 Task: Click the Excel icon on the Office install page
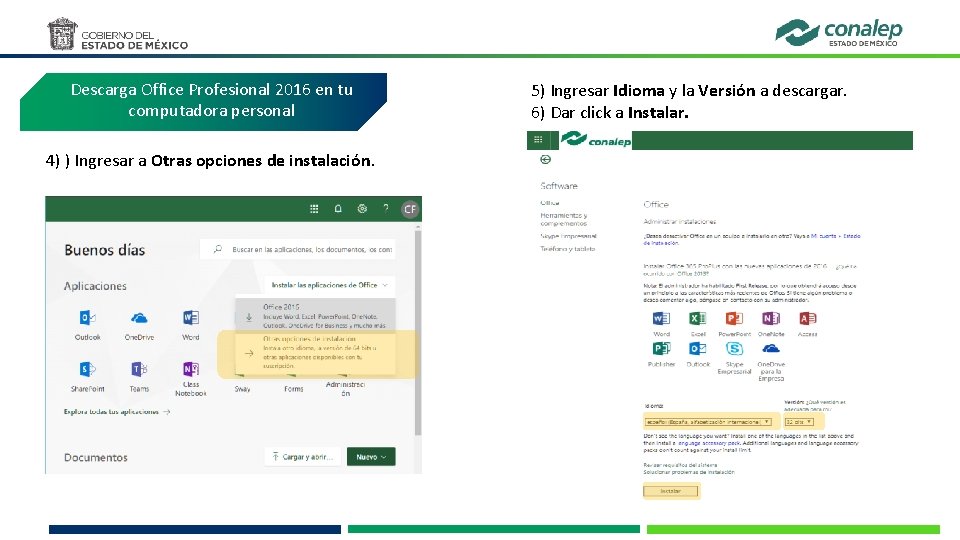(697, 318)
